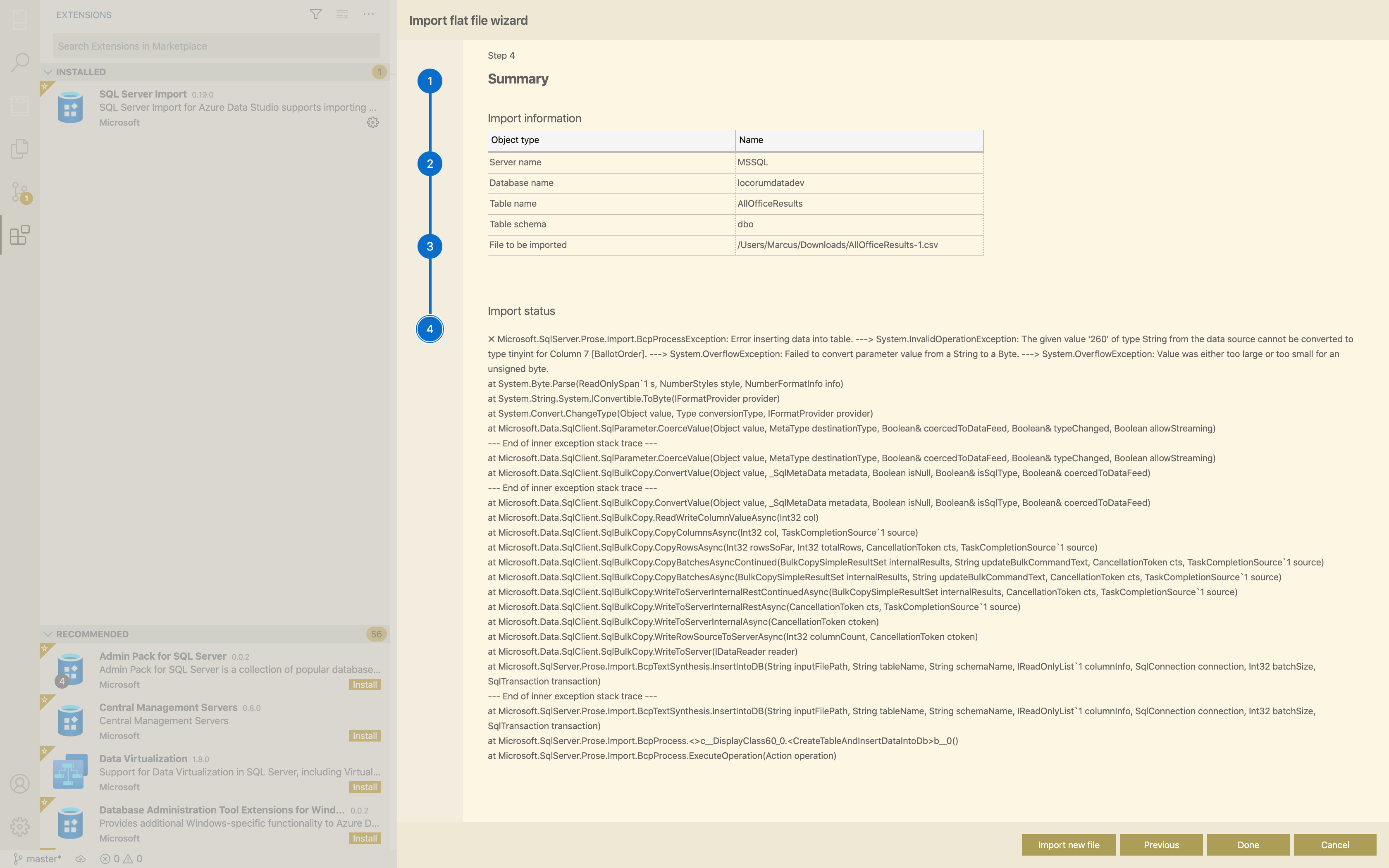Open Extensions panel more actions ellipsis

368,14
